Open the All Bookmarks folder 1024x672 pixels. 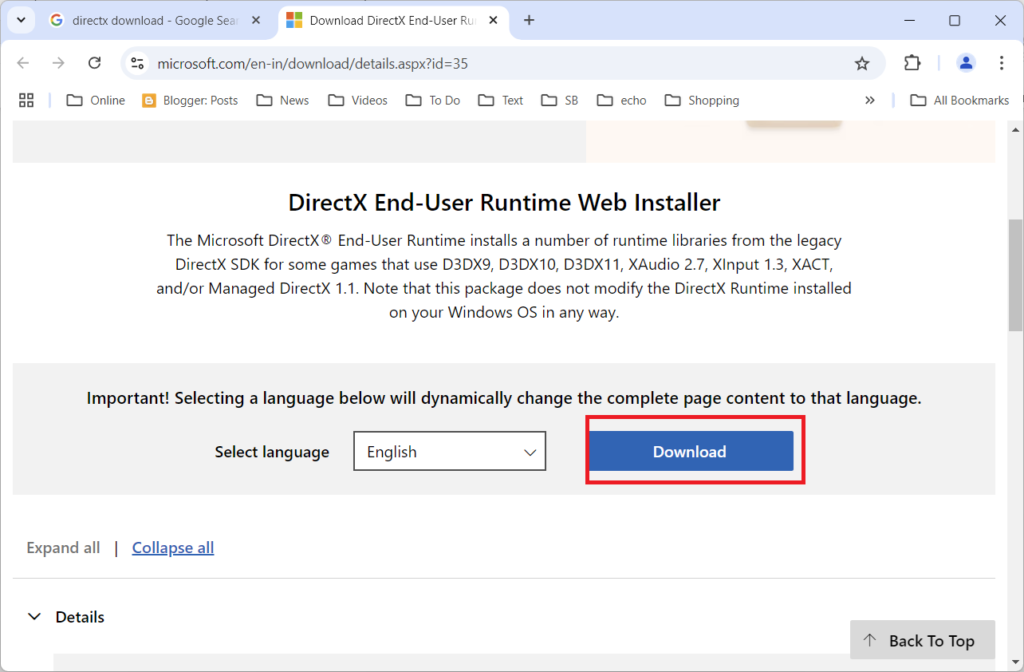click(x=960, y=101)
